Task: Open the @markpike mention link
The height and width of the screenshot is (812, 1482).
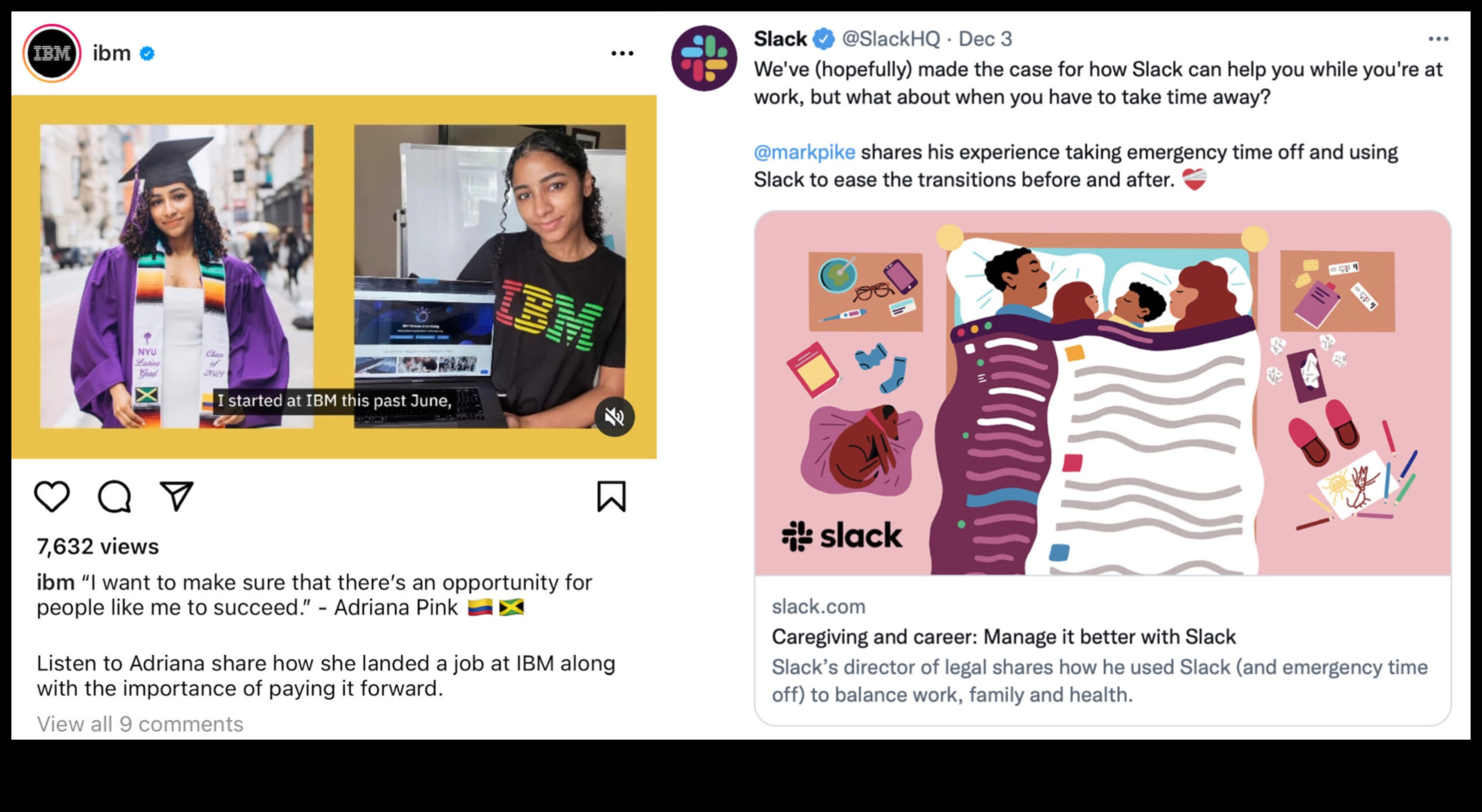Action: point(804,152)
